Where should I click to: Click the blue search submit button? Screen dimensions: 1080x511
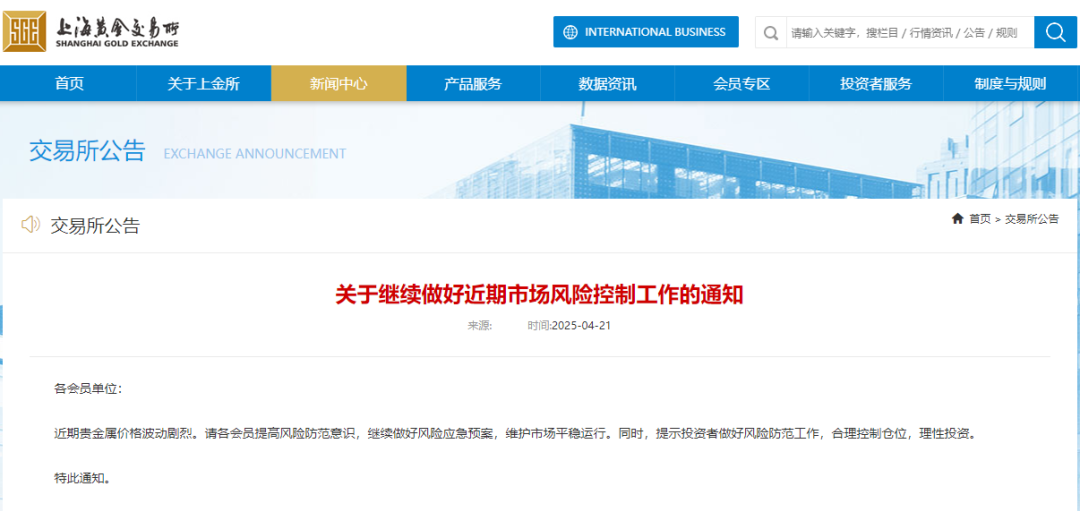[x=1055, y=32]
